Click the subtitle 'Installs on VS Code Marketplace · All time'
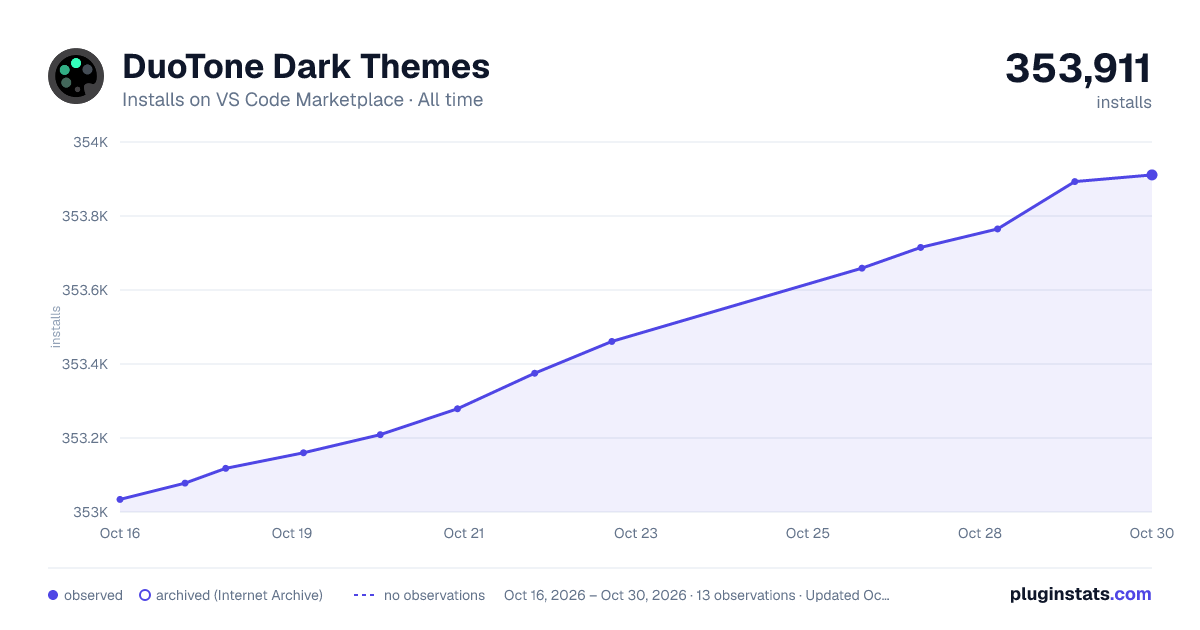The width and height of the screenshot is (1200, 630). pyautogui.click(x=302, y=100)
